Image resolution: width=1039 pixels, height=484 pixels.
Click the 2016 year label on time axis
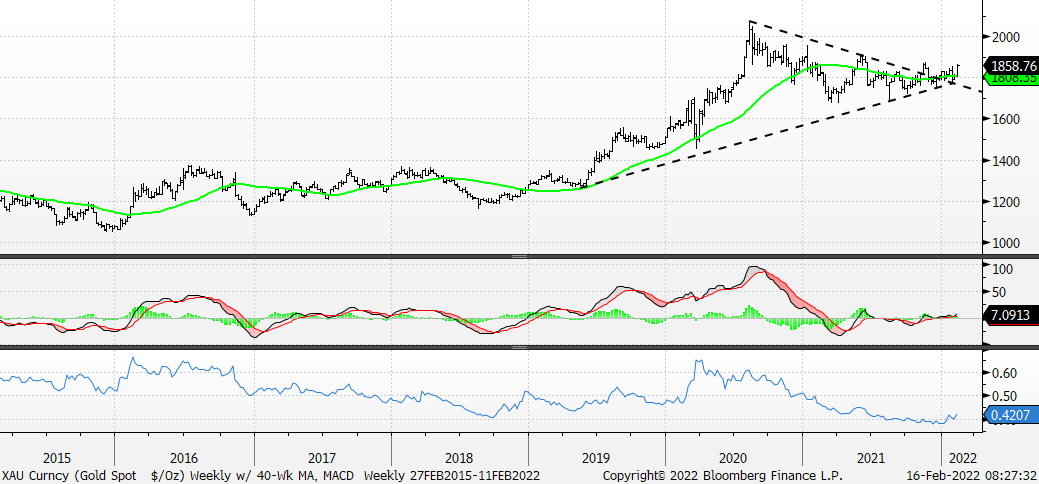[x=184, y=458]
